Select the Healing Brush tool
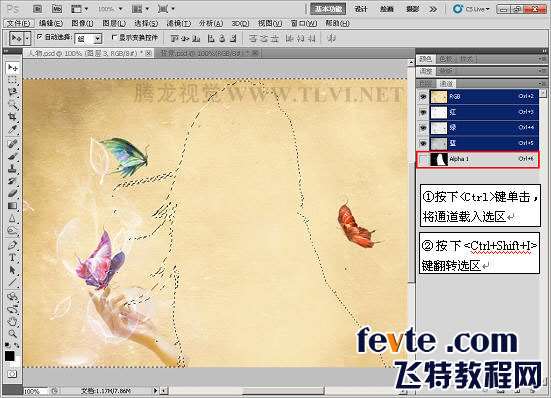The width and height of the screenshot is (551, 398). tap(13, 144)
